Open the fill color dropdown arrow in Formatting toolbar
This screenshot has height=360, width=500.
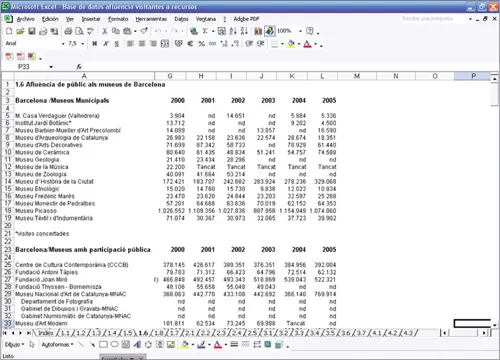point(299,44)
